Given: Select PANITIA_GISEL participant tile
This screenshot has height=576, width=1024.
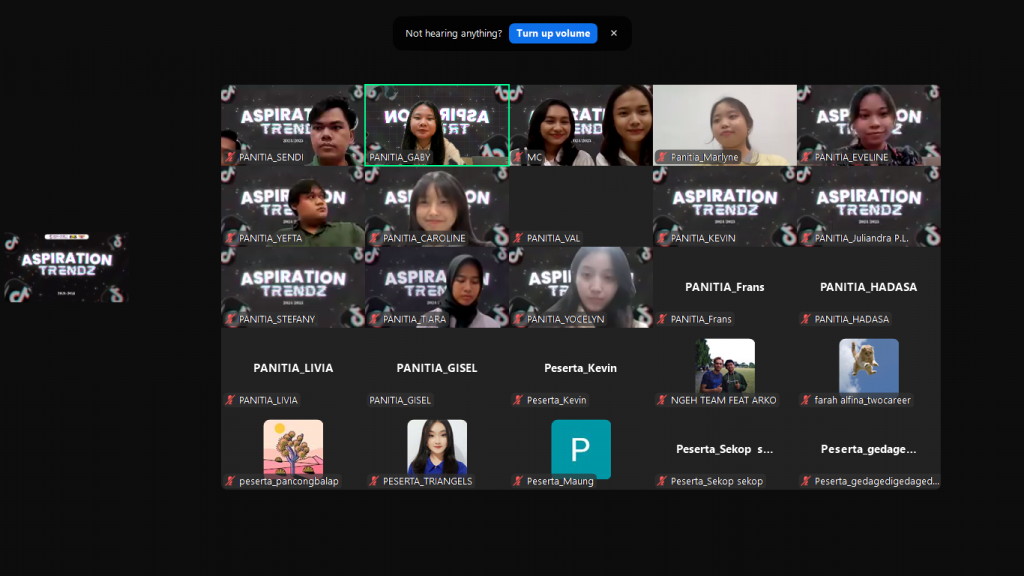Looking at the screenshot, I should tap(437, 368).
